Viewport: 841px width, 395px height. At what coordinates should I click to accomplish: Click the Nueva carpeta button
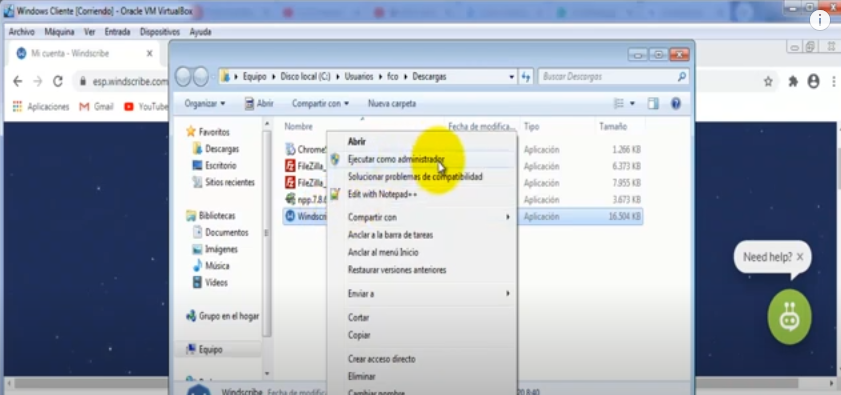coord(392,104)
